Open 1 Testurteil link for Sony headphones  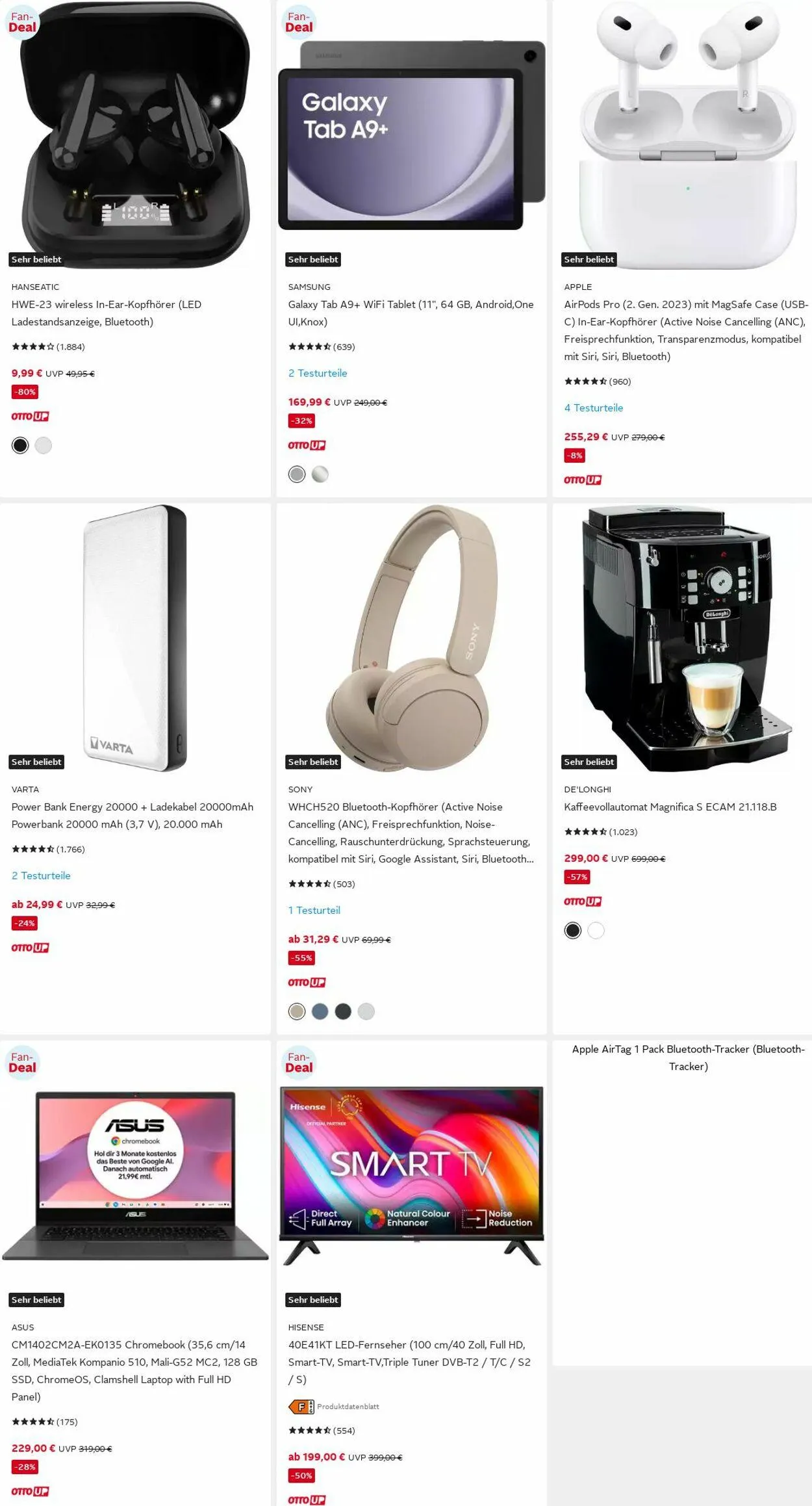pos(314,911)
